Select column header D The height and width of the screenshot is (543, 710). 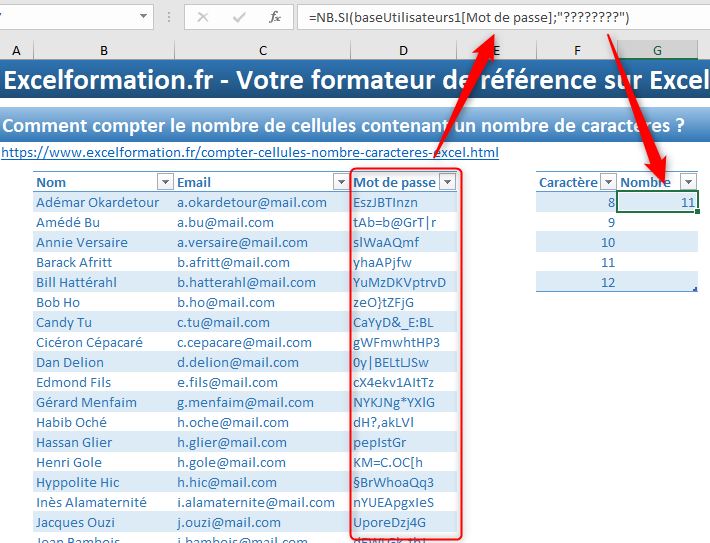coord(402,50)
